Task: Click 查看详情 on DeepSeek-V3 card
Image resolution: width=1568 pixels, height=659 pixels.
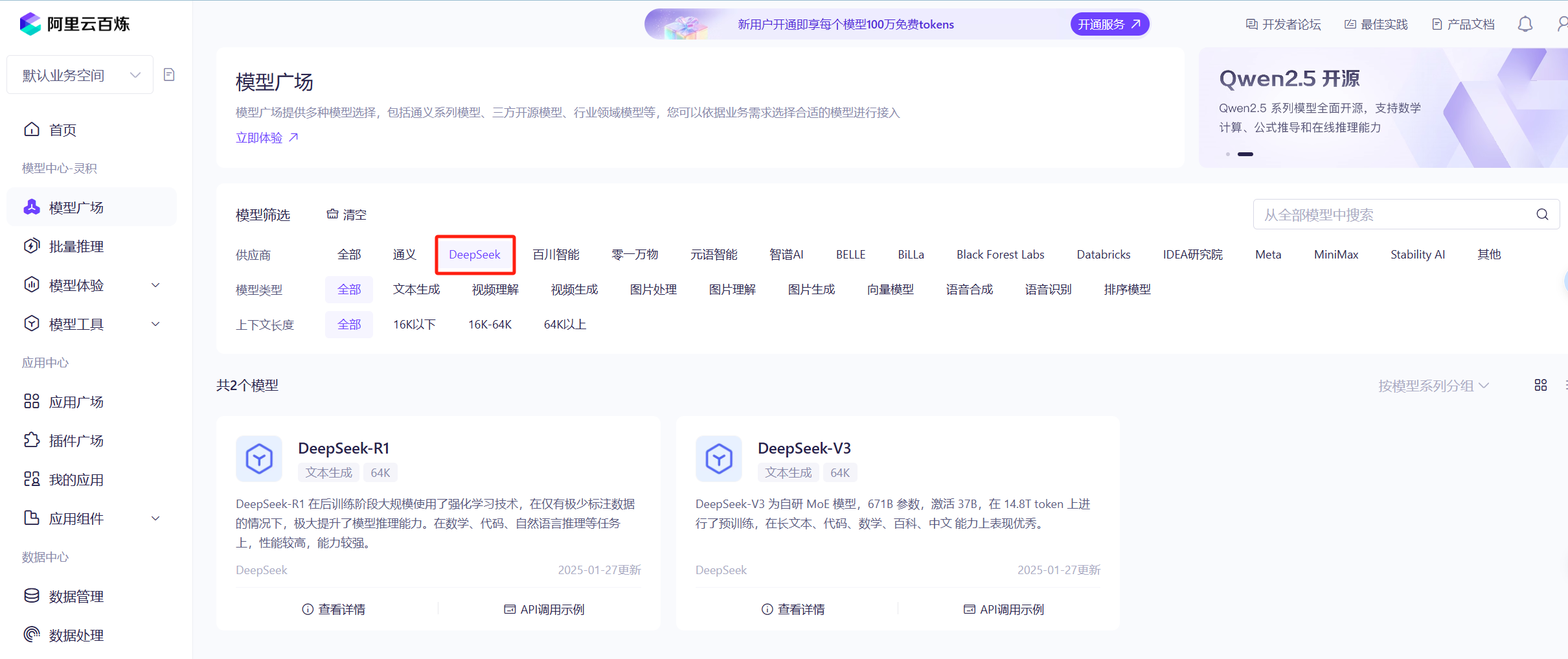Action: [793, 609]
